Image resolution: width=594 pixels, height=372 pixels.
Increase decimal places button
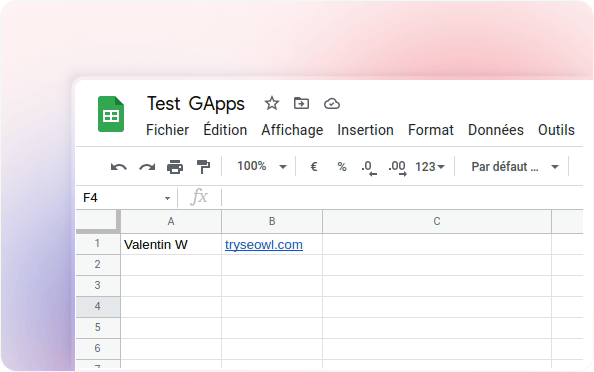tap(397, 167)
